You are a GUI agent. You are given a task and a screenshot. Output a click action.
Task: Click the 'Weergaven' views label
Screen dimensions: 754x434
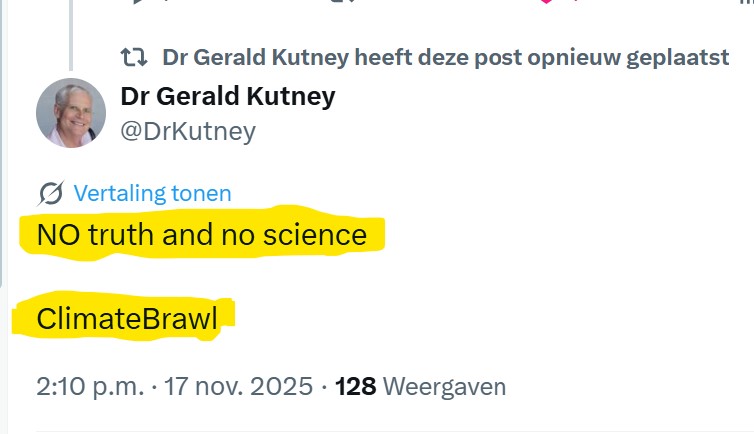tap(444, 386)
